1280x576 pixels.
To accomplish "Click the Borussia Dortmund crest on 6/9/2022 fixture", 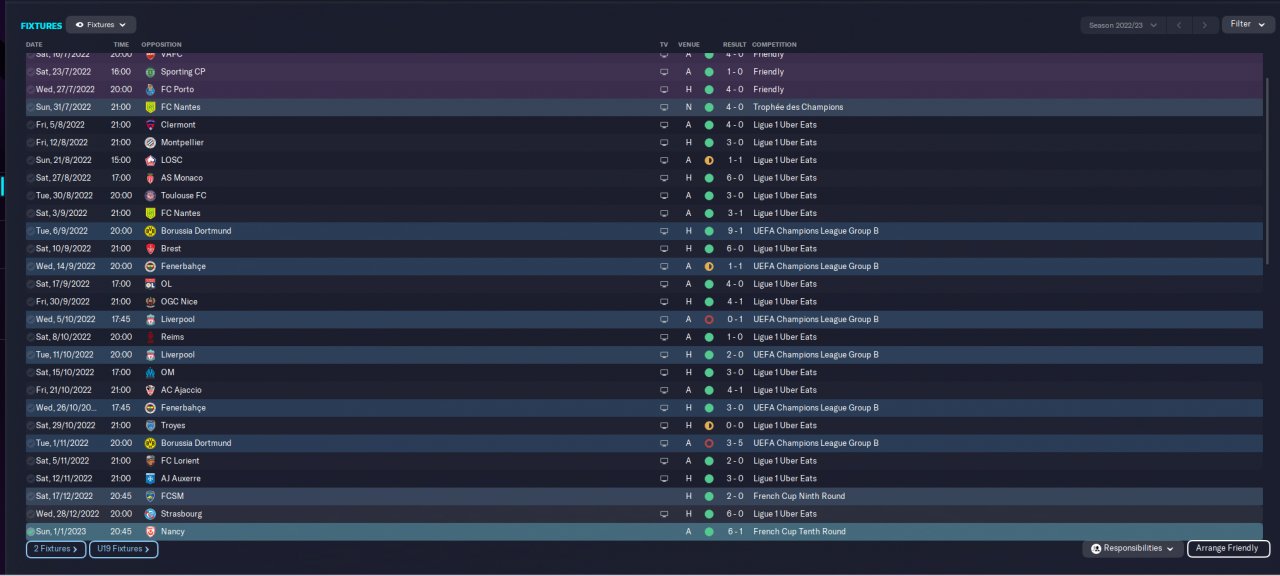I will pos(150,231).
